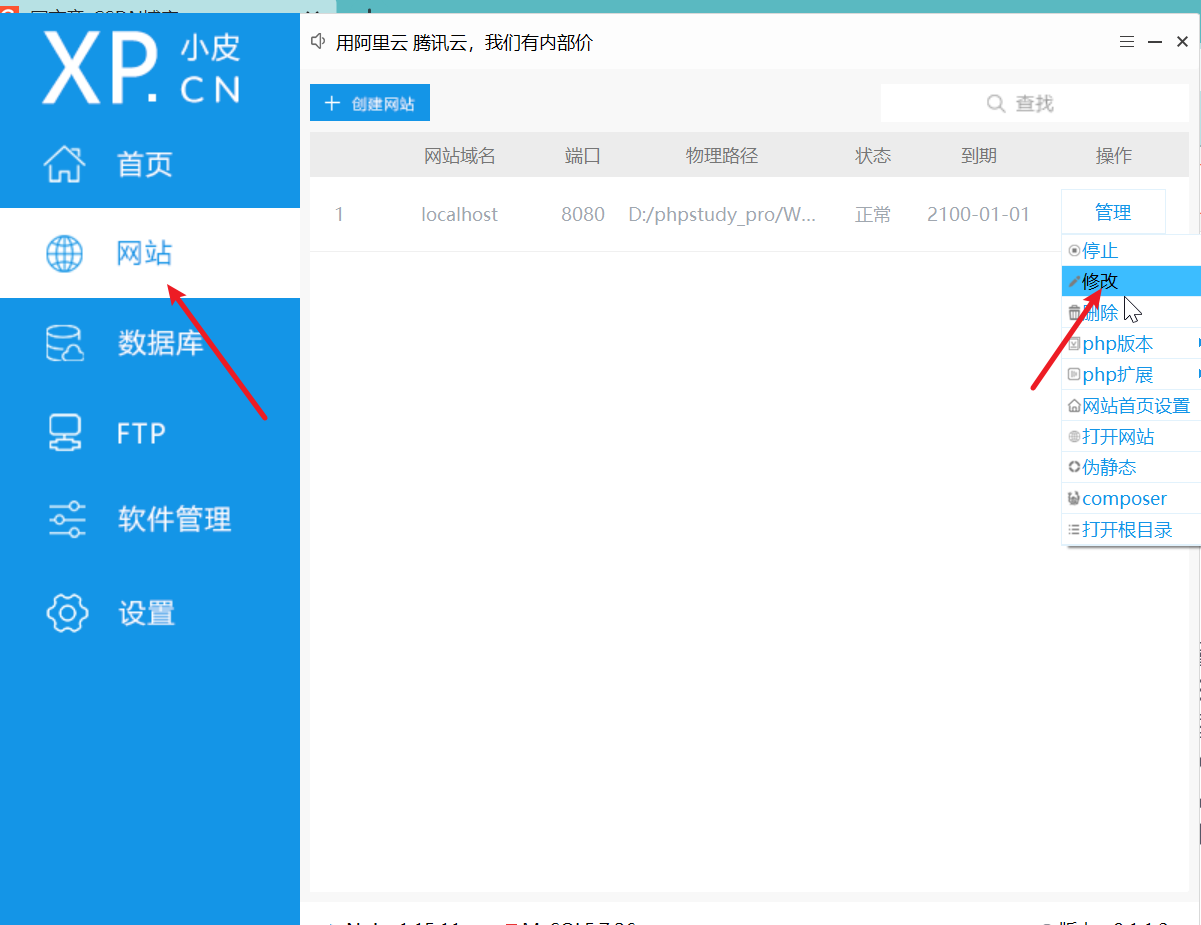Image resolution: width=1201 pixels, height=925 pixels.
Task: Click the 用阿里云 腾讯云 announcement text
Action: (464, 42)
